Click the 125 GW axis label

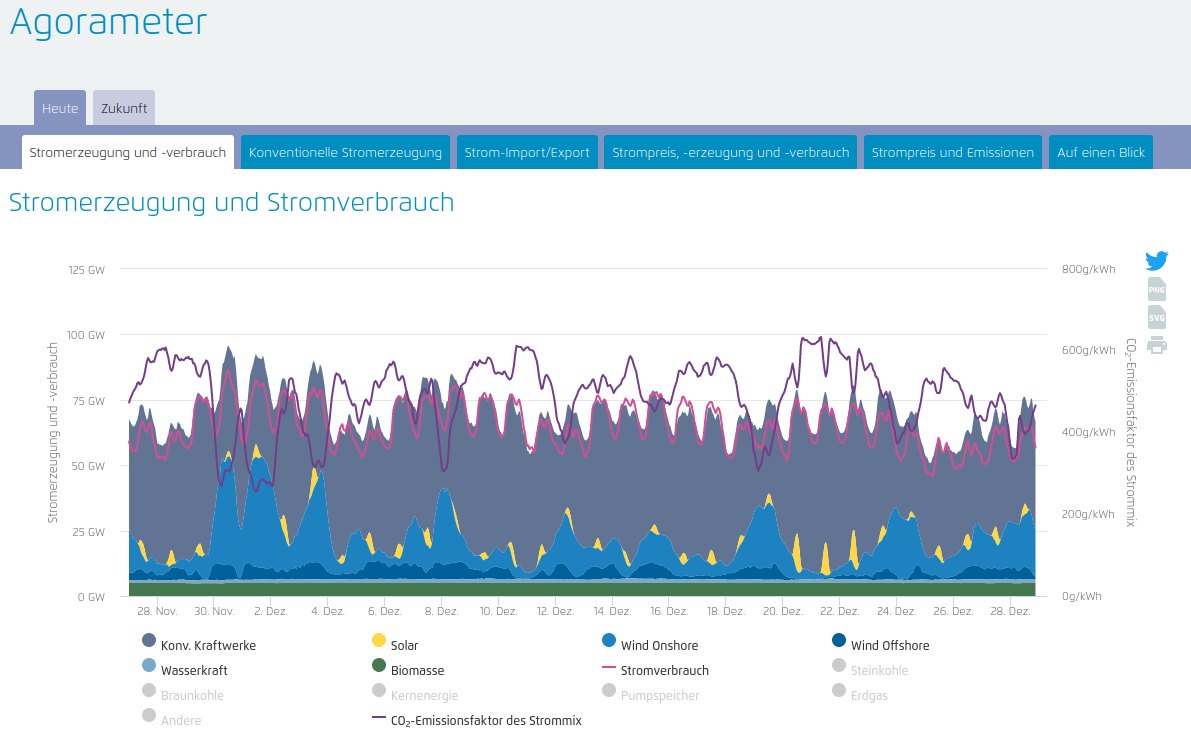[x=87, y=270]
